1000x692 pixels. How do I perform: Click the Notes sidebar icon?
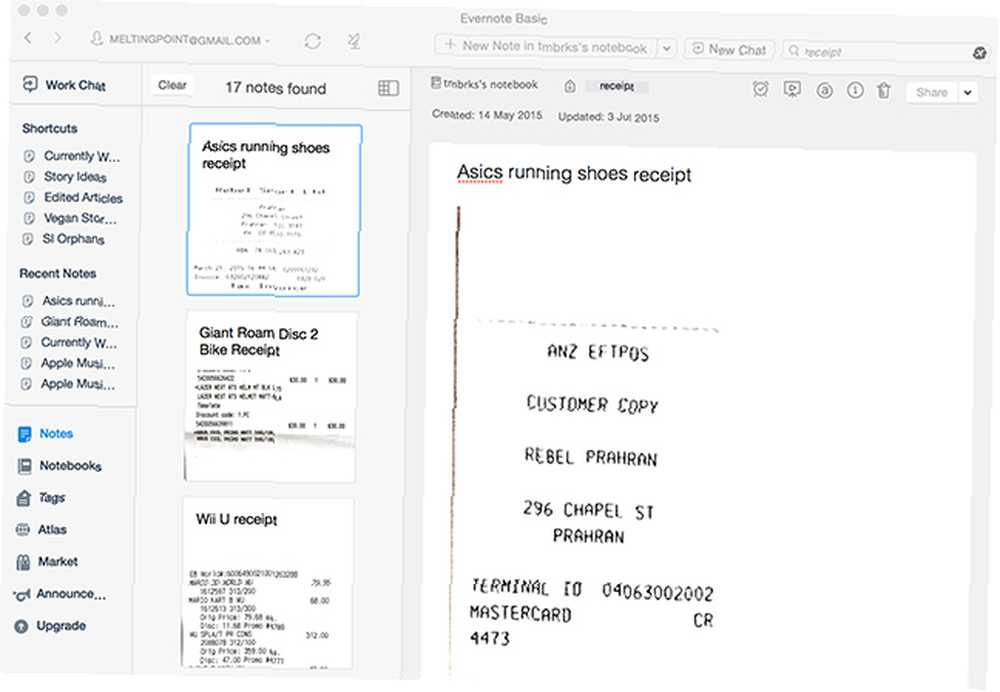click(25, 434)
